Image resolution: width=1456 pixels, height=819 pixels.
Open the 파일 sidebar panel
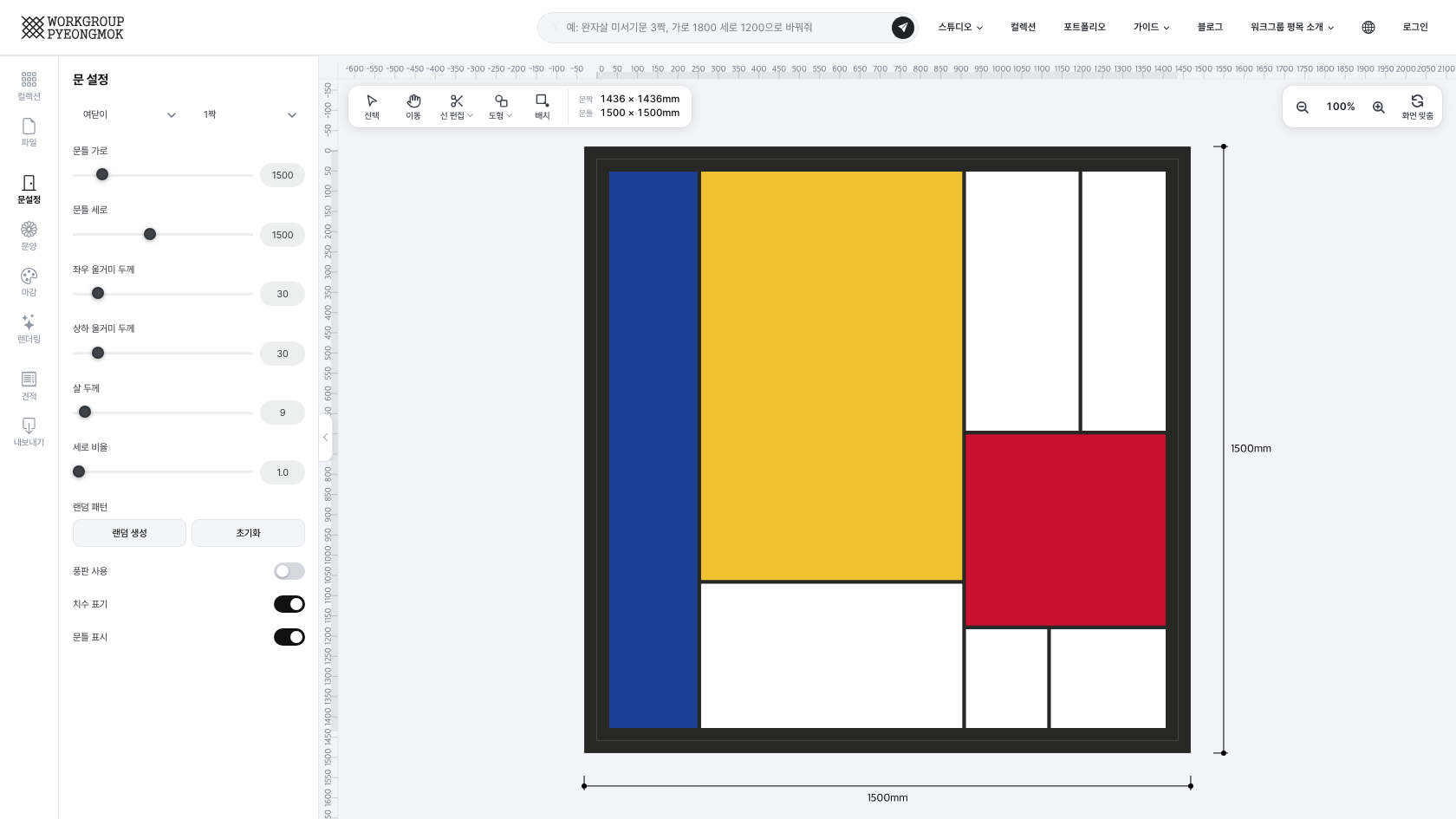29,132
